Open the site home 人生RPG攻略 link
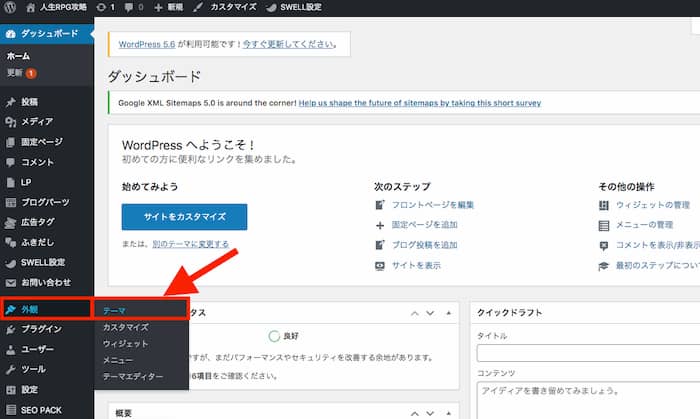This screenshot has width=700, height=419. (x=57, y=7)
